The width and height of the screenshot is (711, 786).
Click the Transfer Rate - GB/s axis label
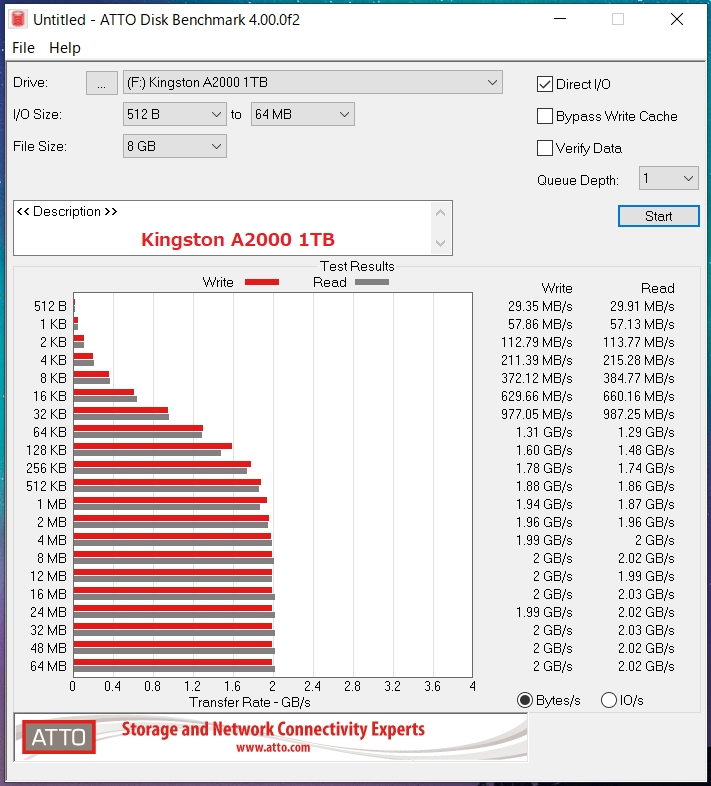250,702
